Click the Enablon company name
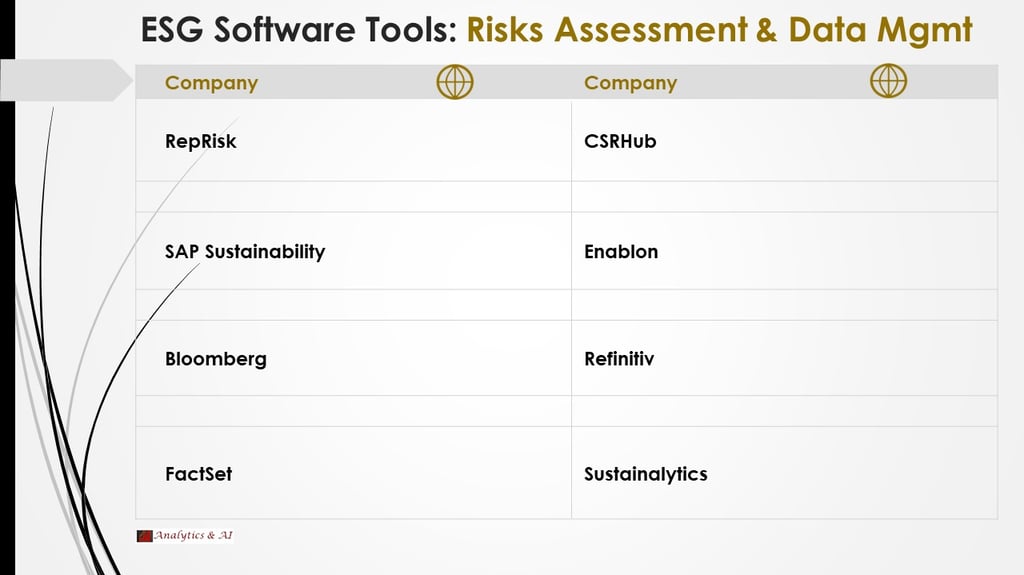Screen dimensions: 1024x575 coord(621,252)
